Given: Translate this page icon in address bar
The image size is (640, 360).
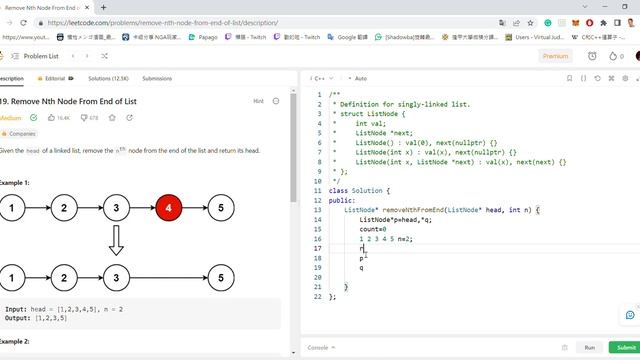Looking at the screenshot, I should [502, 23].
